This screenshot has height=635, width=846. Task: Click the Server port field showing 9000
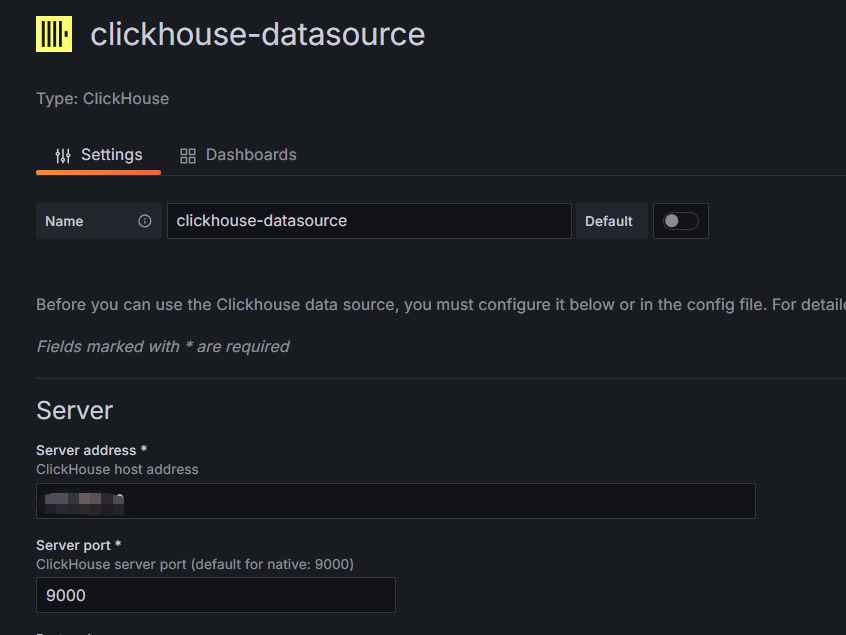[215, 595]
